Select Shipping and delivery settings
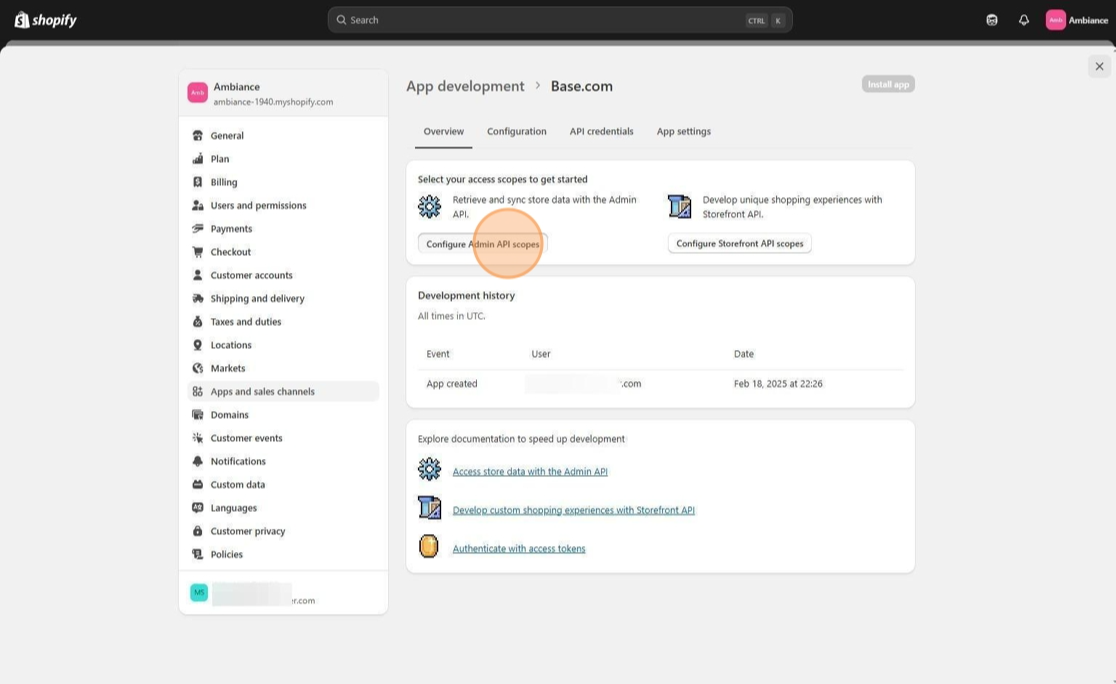1116x684 pixels. point(257,299)
